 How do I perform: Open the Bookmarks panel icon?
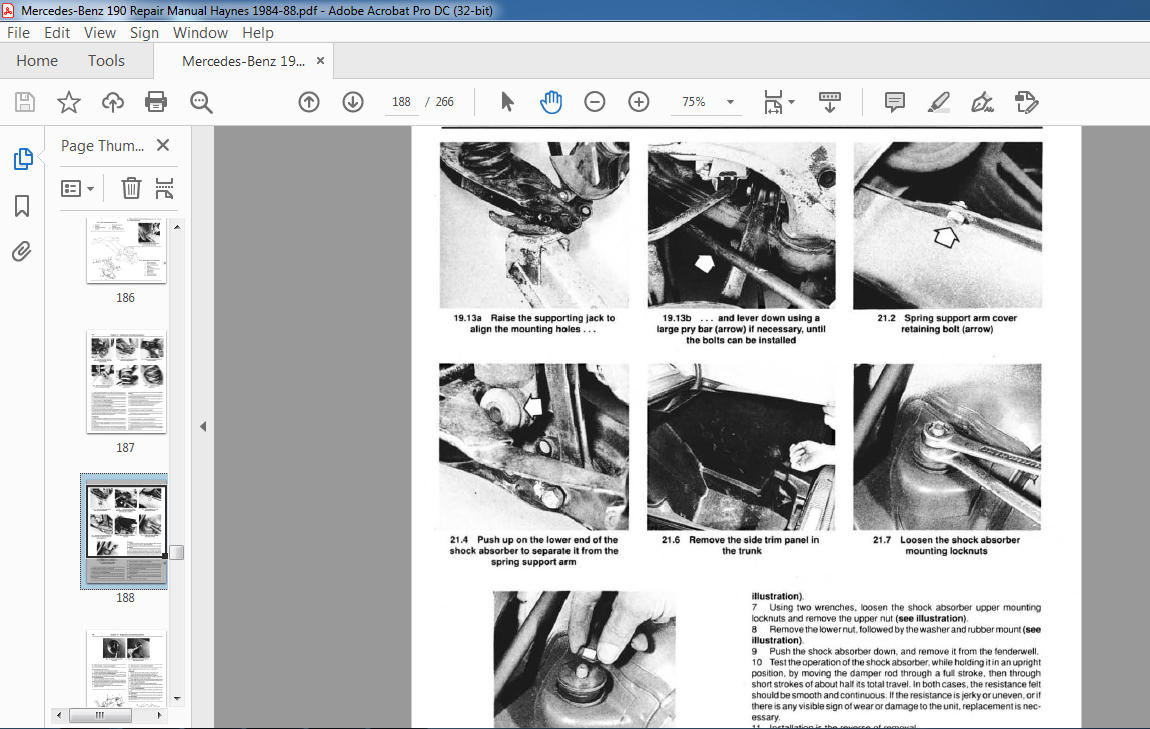coord(22,206)
